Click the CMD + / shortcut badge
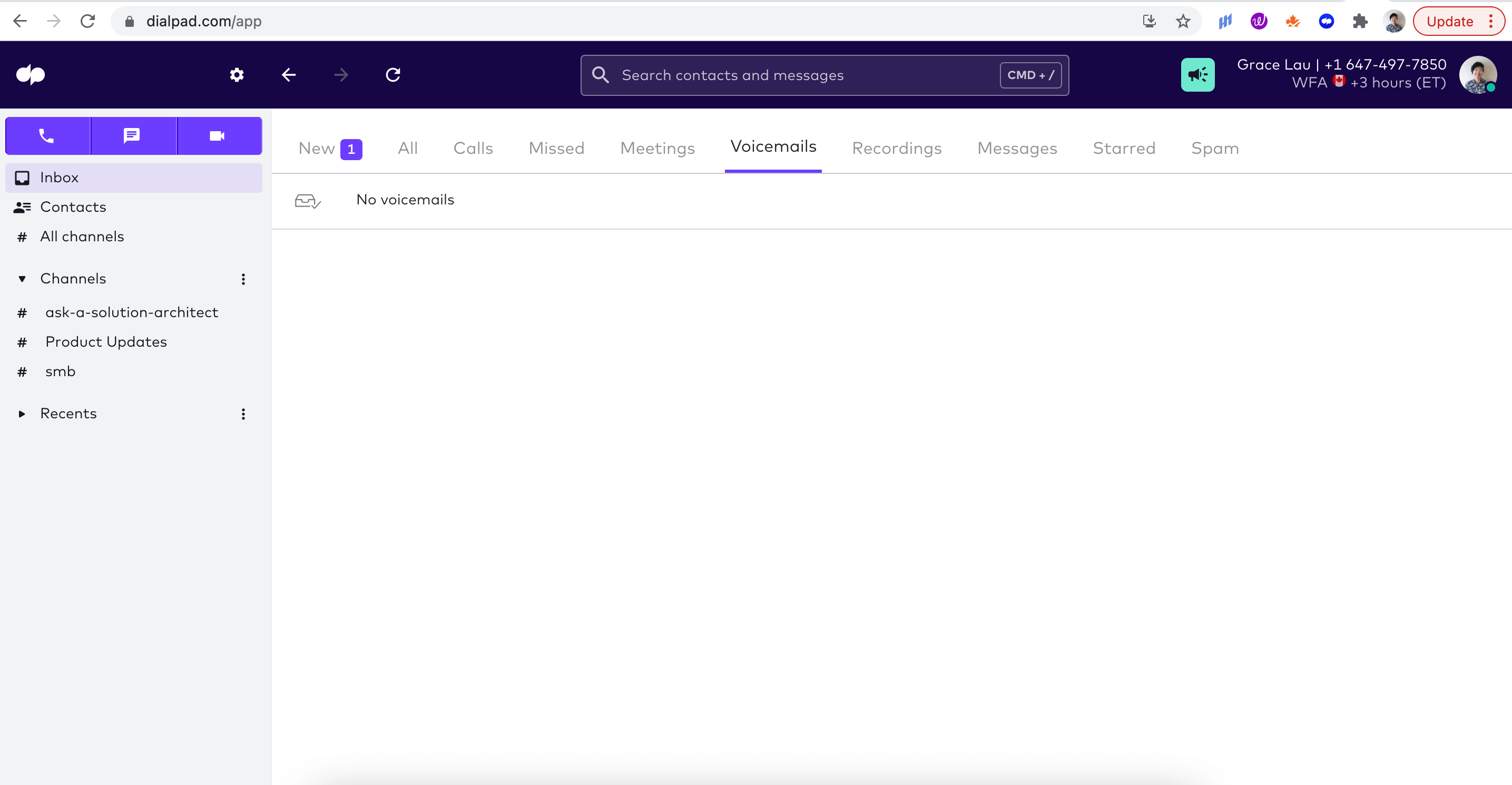 coord(1030,75)
